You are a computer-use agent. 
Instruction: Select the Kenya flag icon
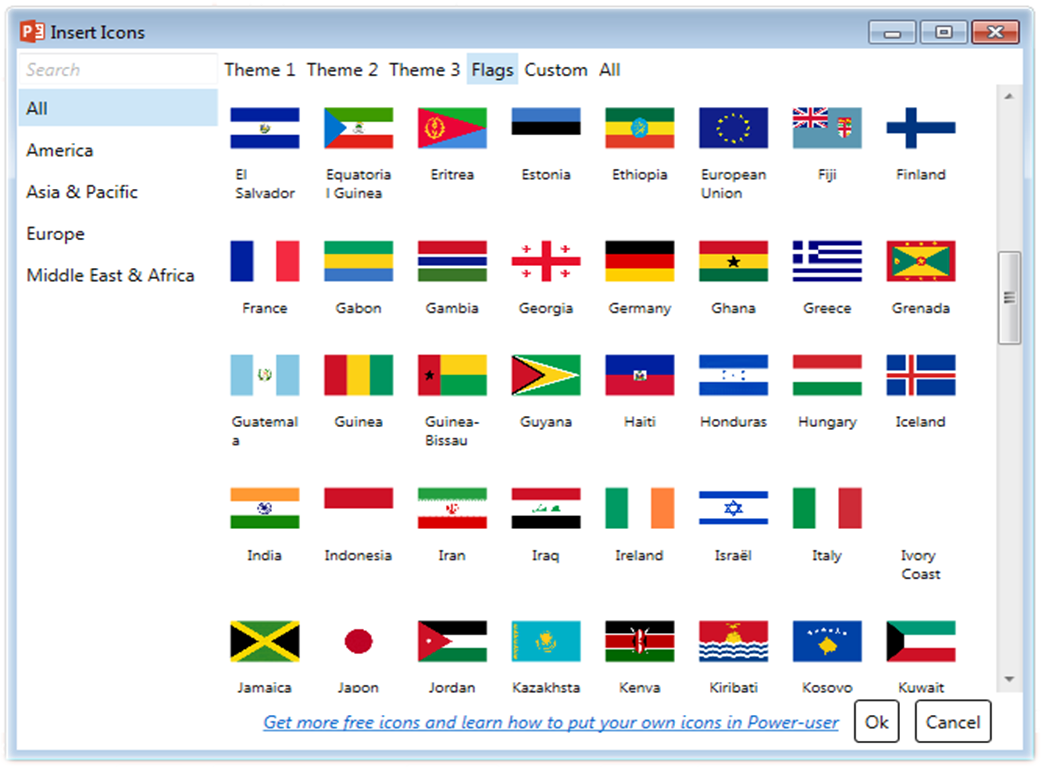click(640, 641)
